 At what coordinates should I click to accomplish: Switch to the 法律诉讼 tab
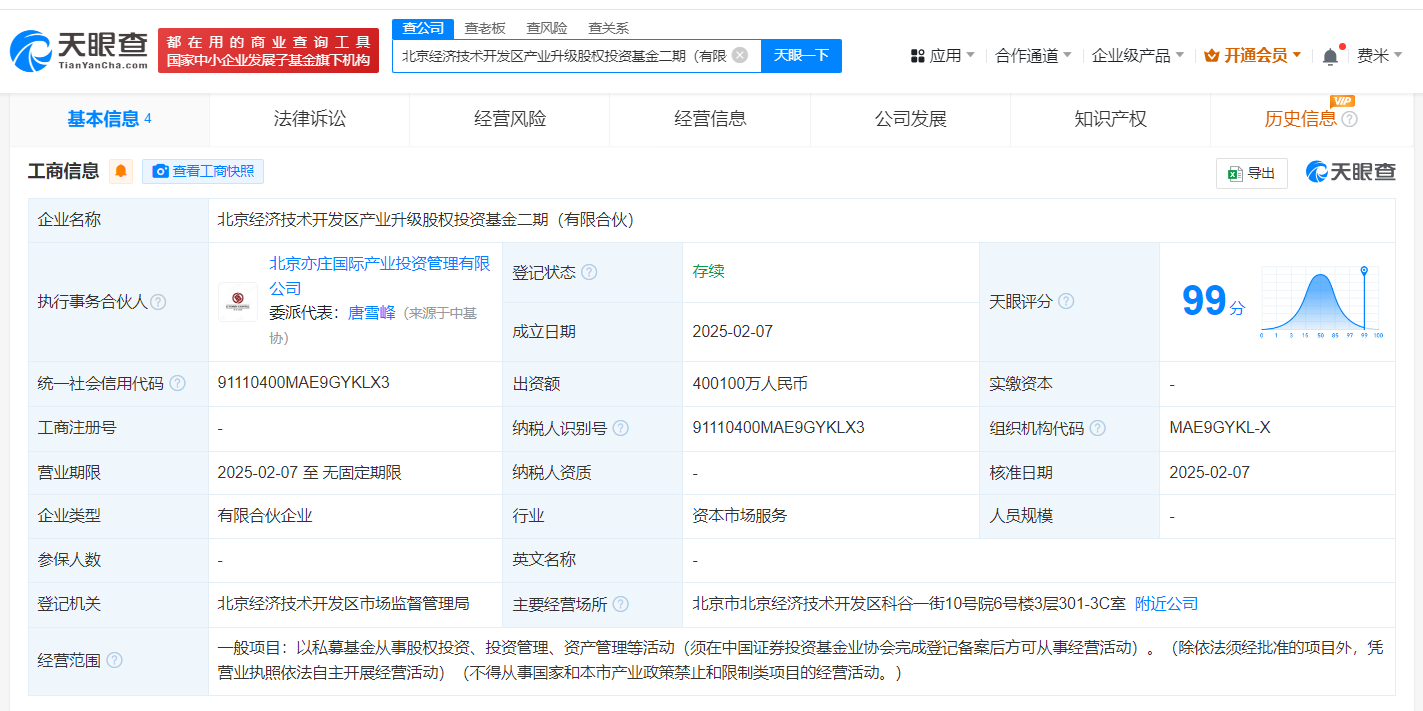(x=309, y=118)
